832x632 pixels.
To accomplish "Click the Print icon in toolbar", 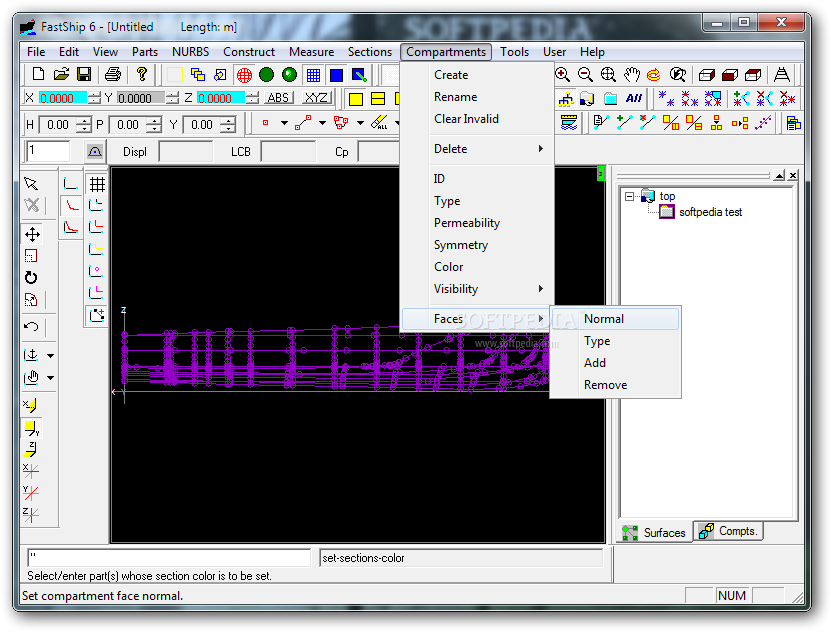I will pos(113,74).
